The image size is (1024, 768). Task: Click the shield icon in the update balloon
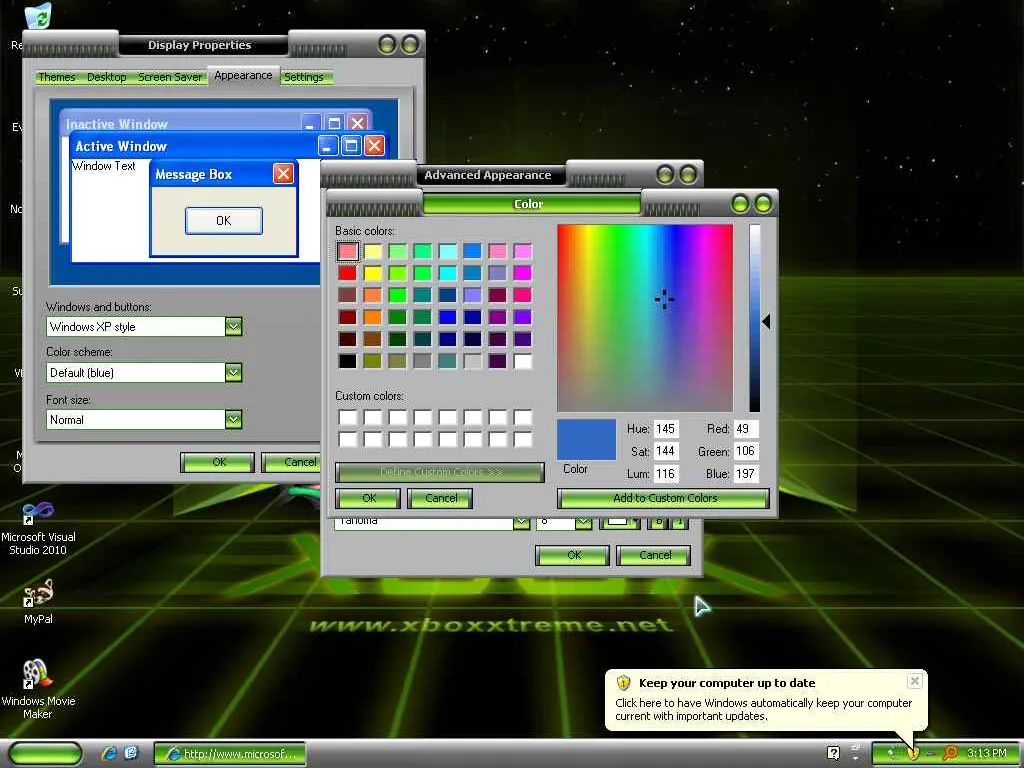tap(624, 683)
